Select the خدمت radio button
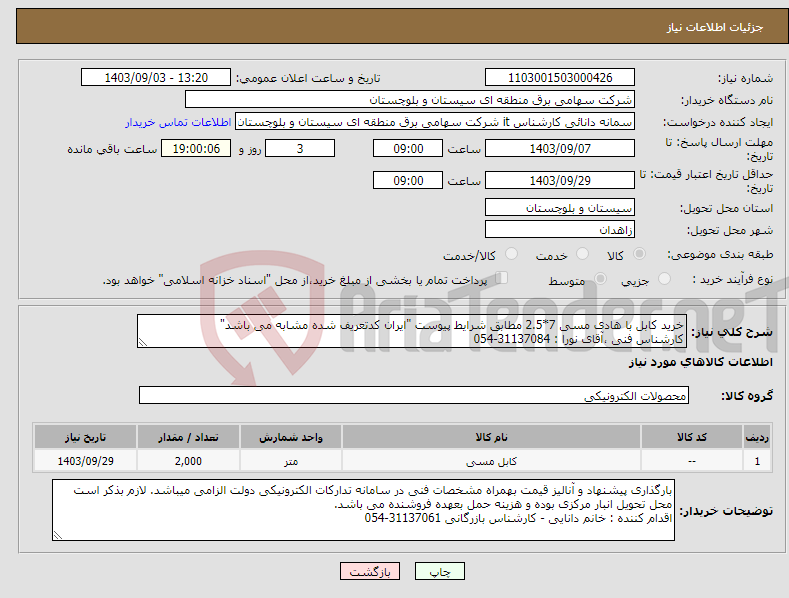The width and height of the screenshot is (789, 598). tap(582, 254)
